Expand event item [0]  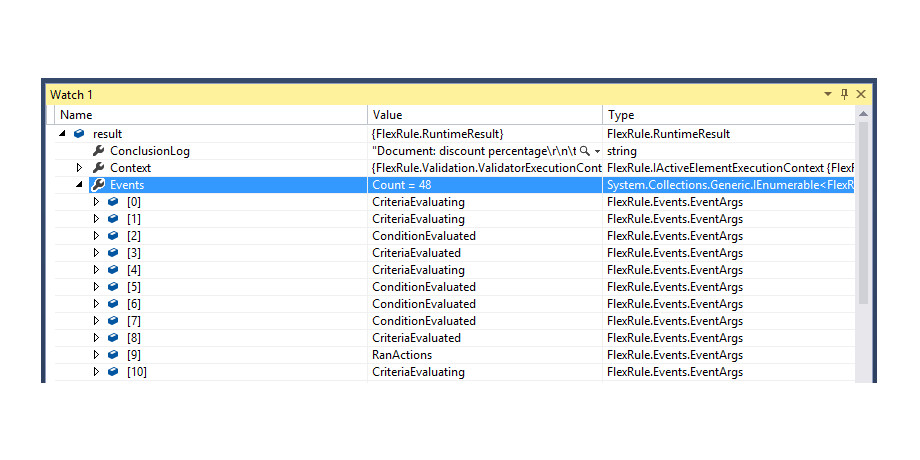pyautogui.click(x=96, y=202)
